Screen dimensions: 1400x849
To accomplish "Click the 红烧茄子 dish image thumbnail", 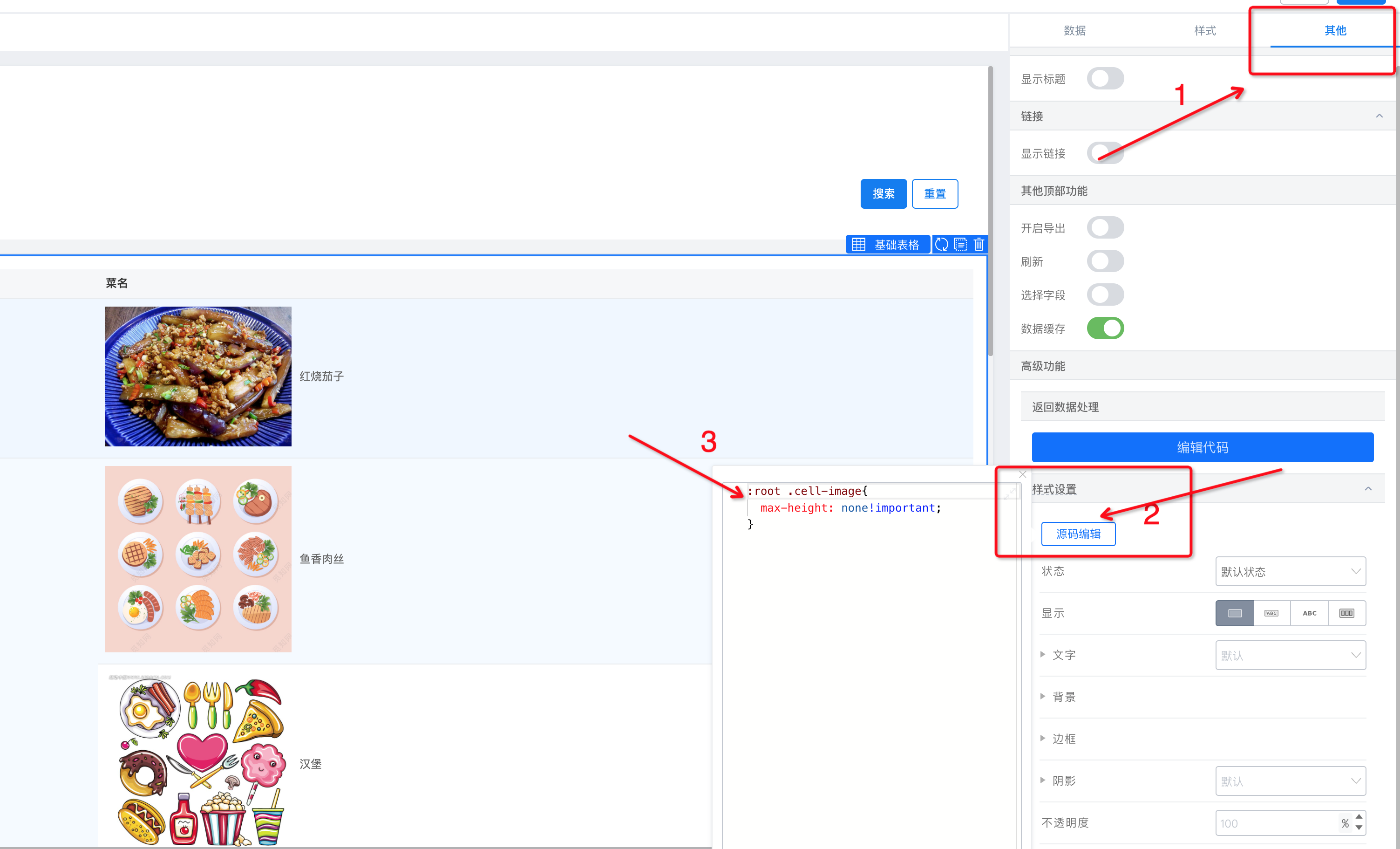I will point(198,377).
